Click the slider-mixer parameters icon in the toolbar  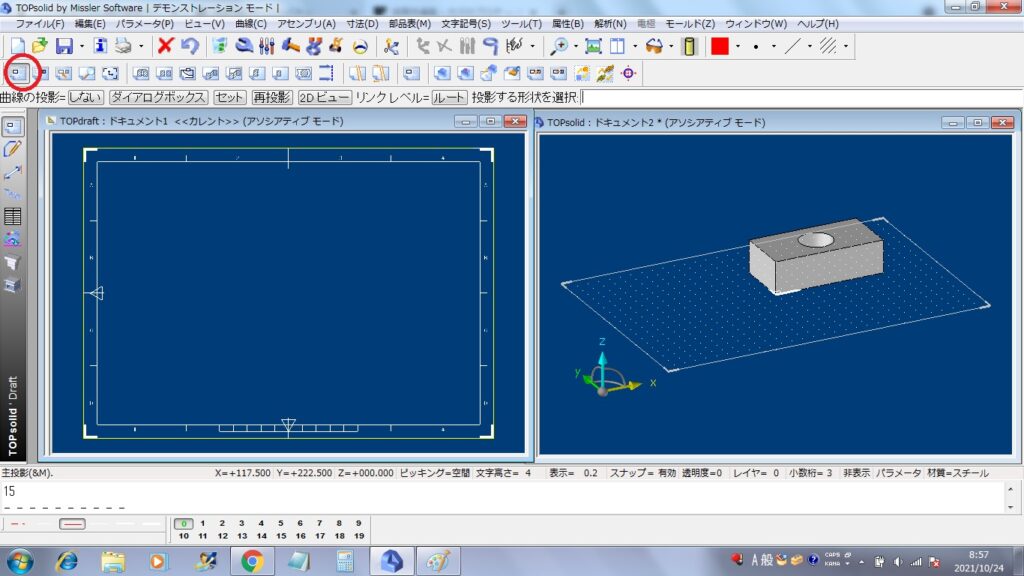click(x=266, y=46)
